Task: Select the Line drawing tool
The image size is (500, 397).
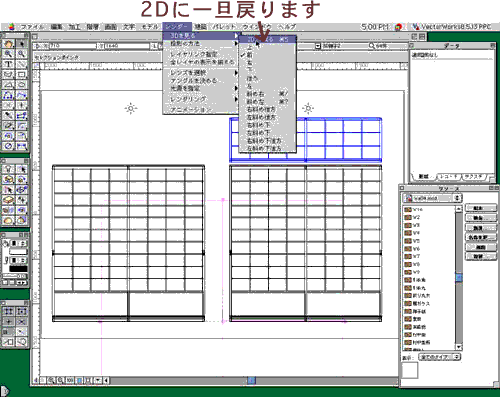Action: pyautogui.click(x=22, y=64)
